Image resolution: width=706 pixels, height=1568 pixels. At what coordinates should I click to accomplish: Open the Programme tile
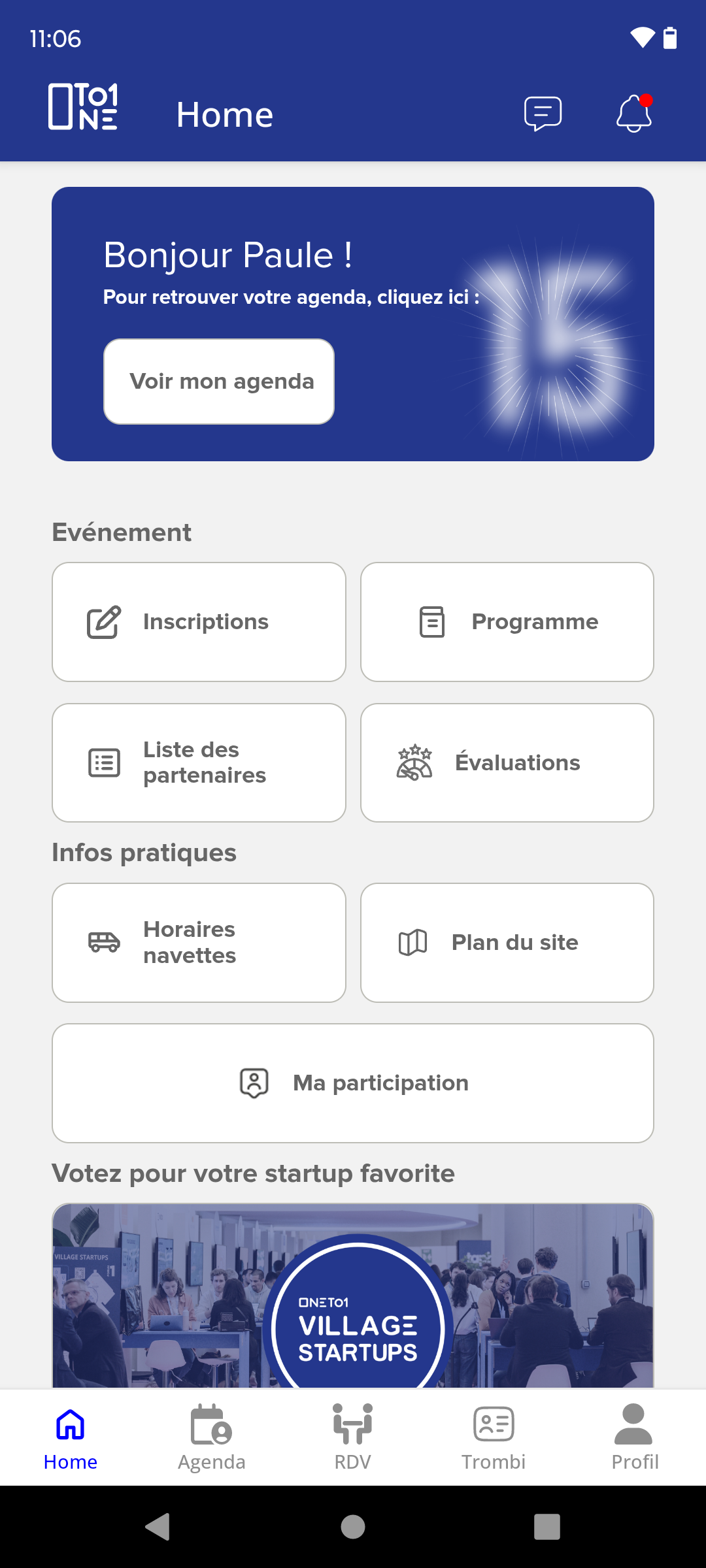507,622
